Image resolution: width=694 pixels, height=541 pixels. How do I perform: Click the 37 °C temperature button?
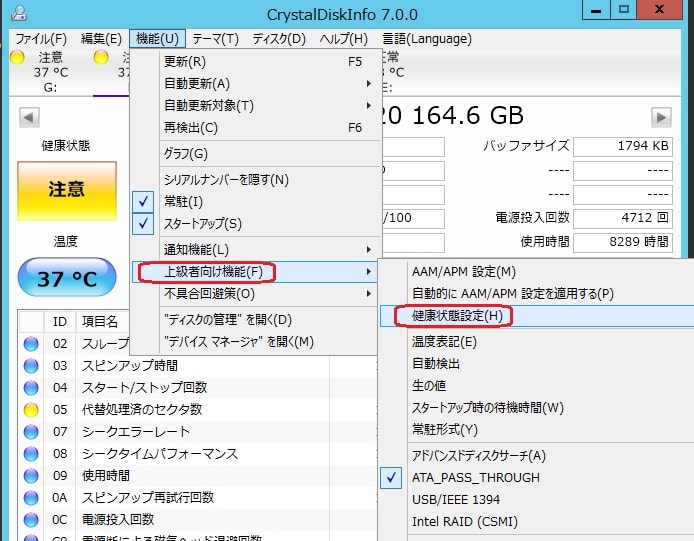[x=67, y=278]
